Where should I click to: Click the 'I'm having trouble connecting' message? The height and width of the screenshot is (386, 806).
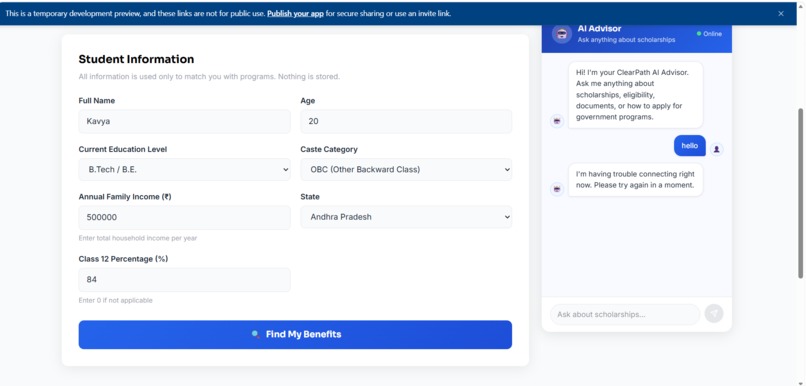(x=635, y=179)
